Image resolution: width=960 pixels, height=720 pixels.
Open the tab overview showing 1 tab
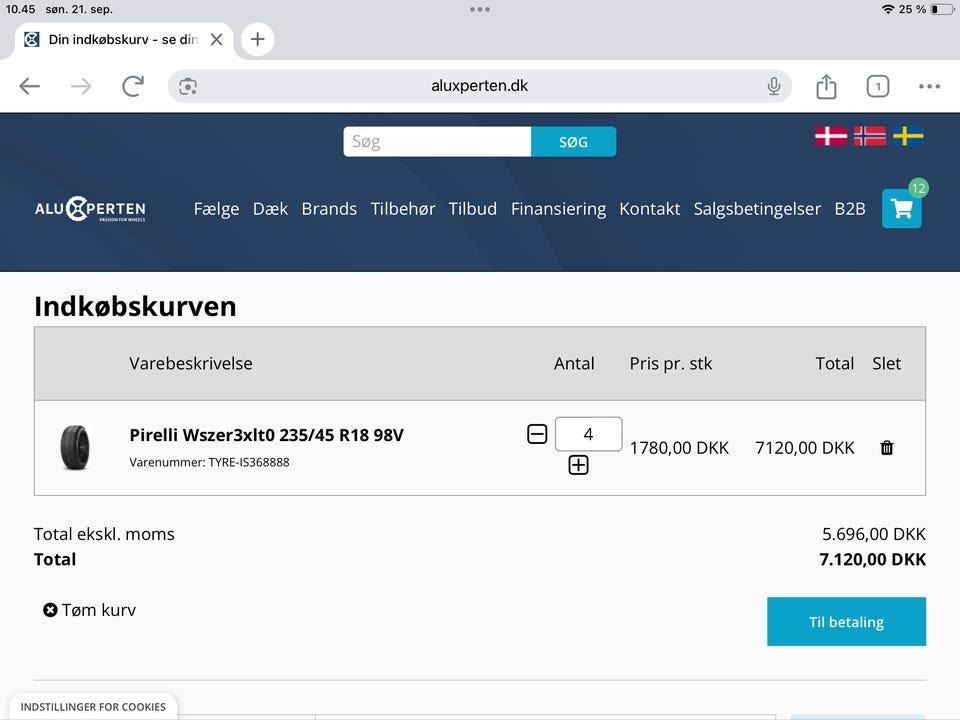(x=877, y=86)
